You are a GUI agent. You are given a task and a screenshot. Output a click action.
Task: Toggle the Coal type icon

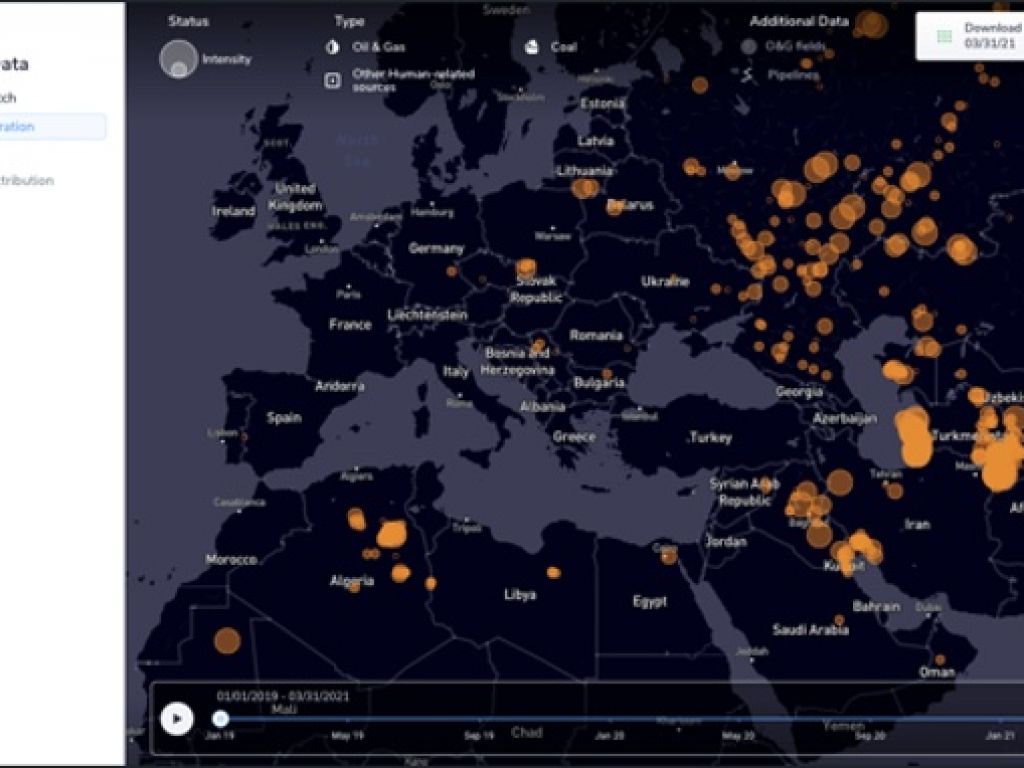(x=531, y=47)
